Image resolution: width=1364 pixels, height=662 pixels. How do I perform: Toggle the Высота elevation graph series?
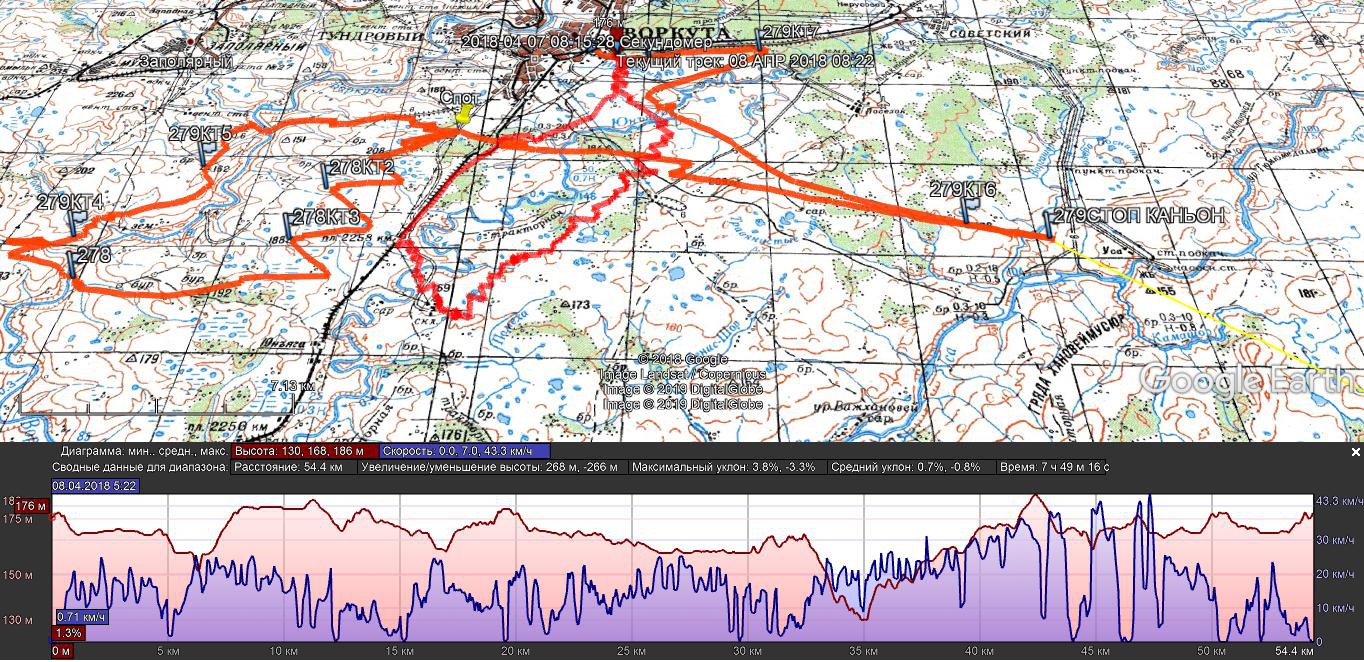(x=303, y=452)
